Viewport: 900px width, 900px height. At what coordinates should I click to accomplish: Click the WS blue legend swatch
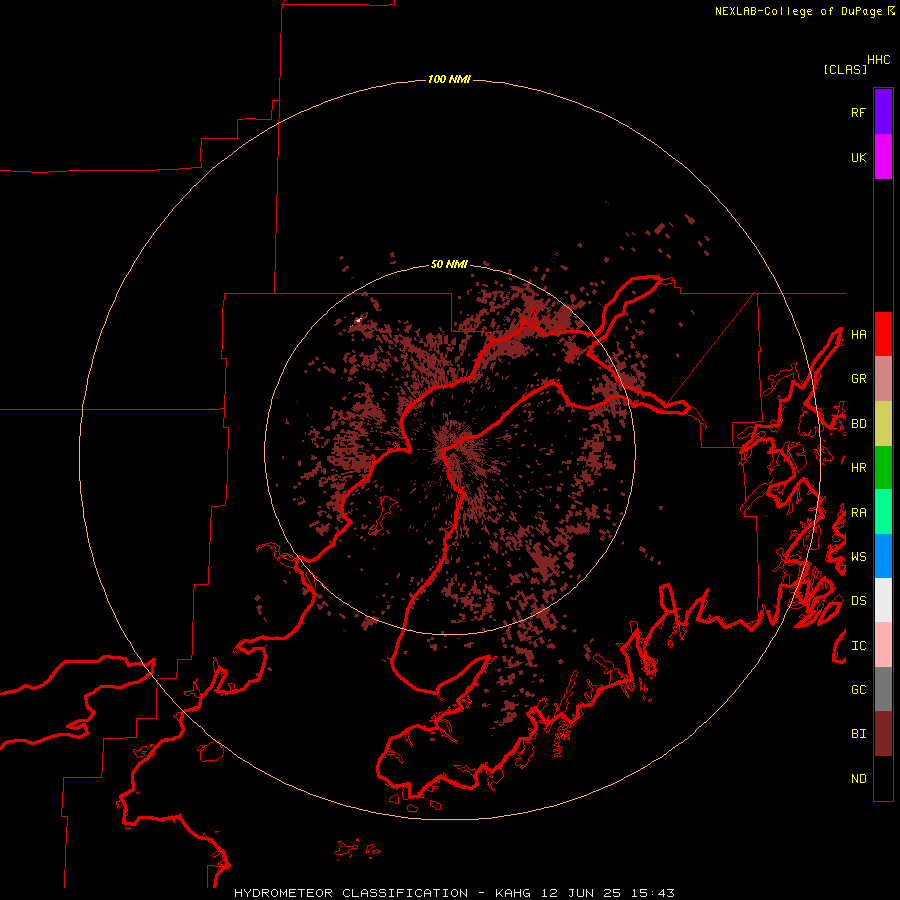click(883, 556)
